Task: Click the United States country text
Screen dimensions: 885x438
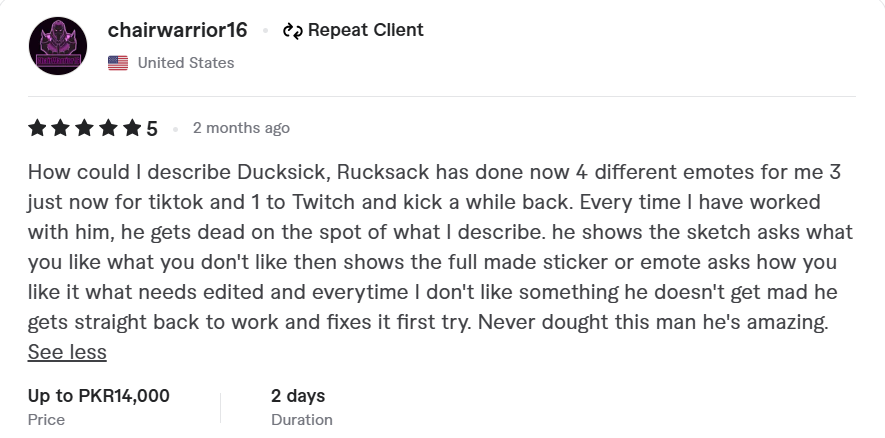Action: [186, 63]
